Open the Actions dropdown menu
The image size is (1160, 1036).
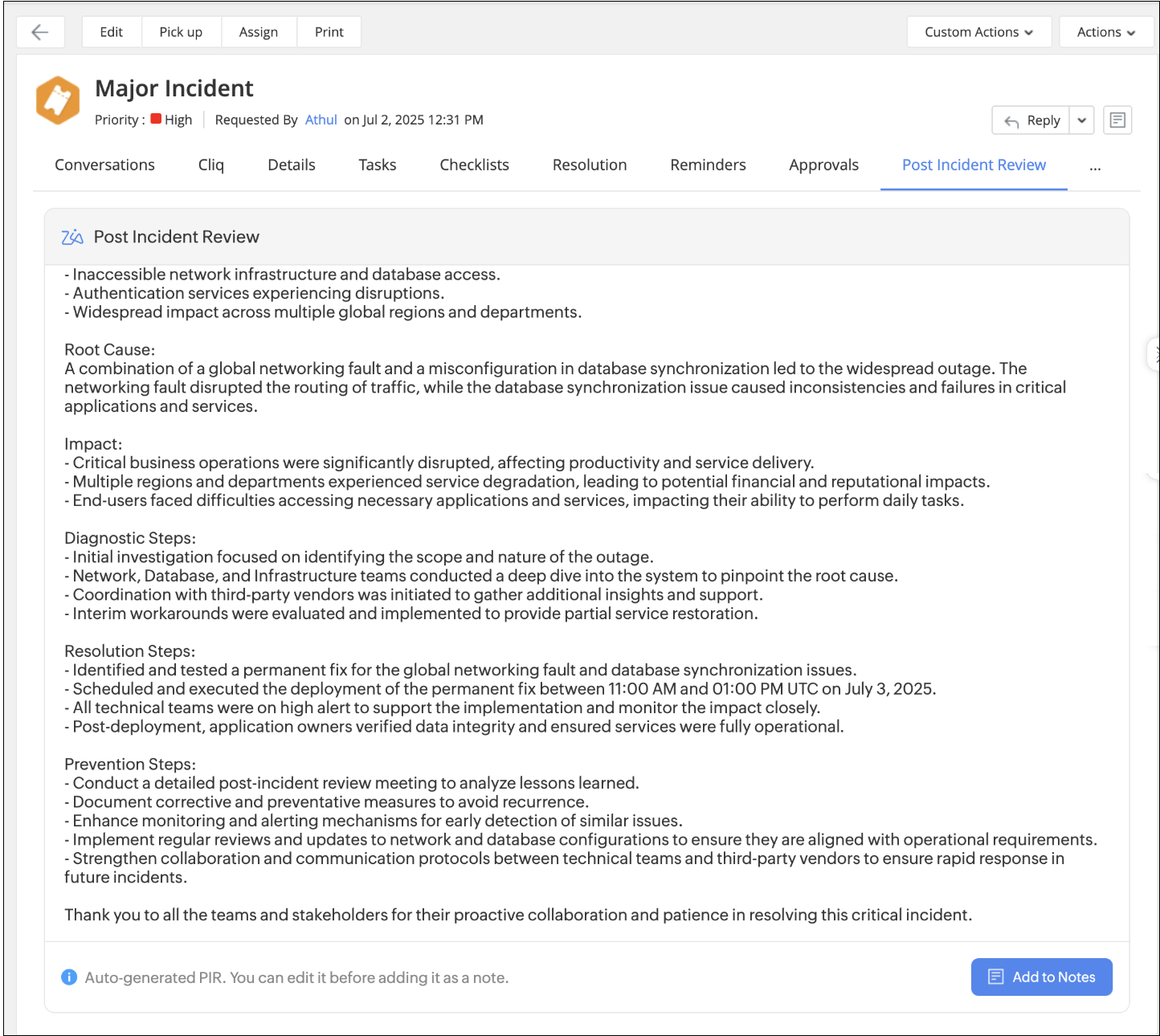tap(1105, 32)
